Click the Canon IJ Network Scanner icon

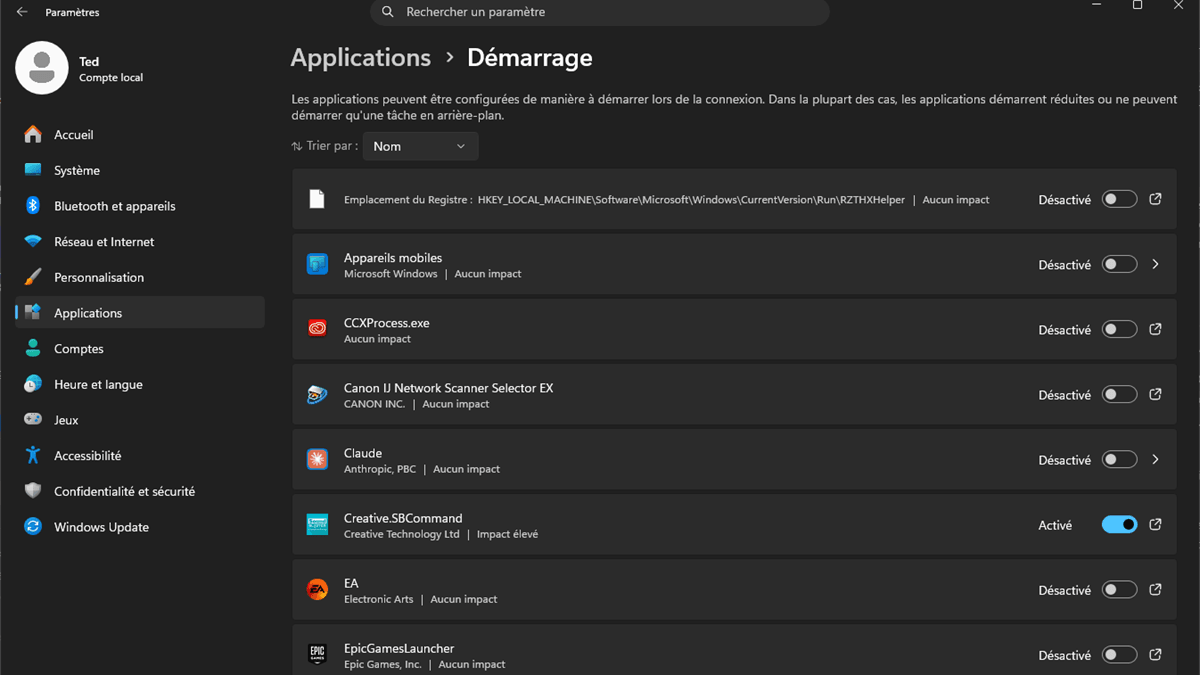[317, 394]
